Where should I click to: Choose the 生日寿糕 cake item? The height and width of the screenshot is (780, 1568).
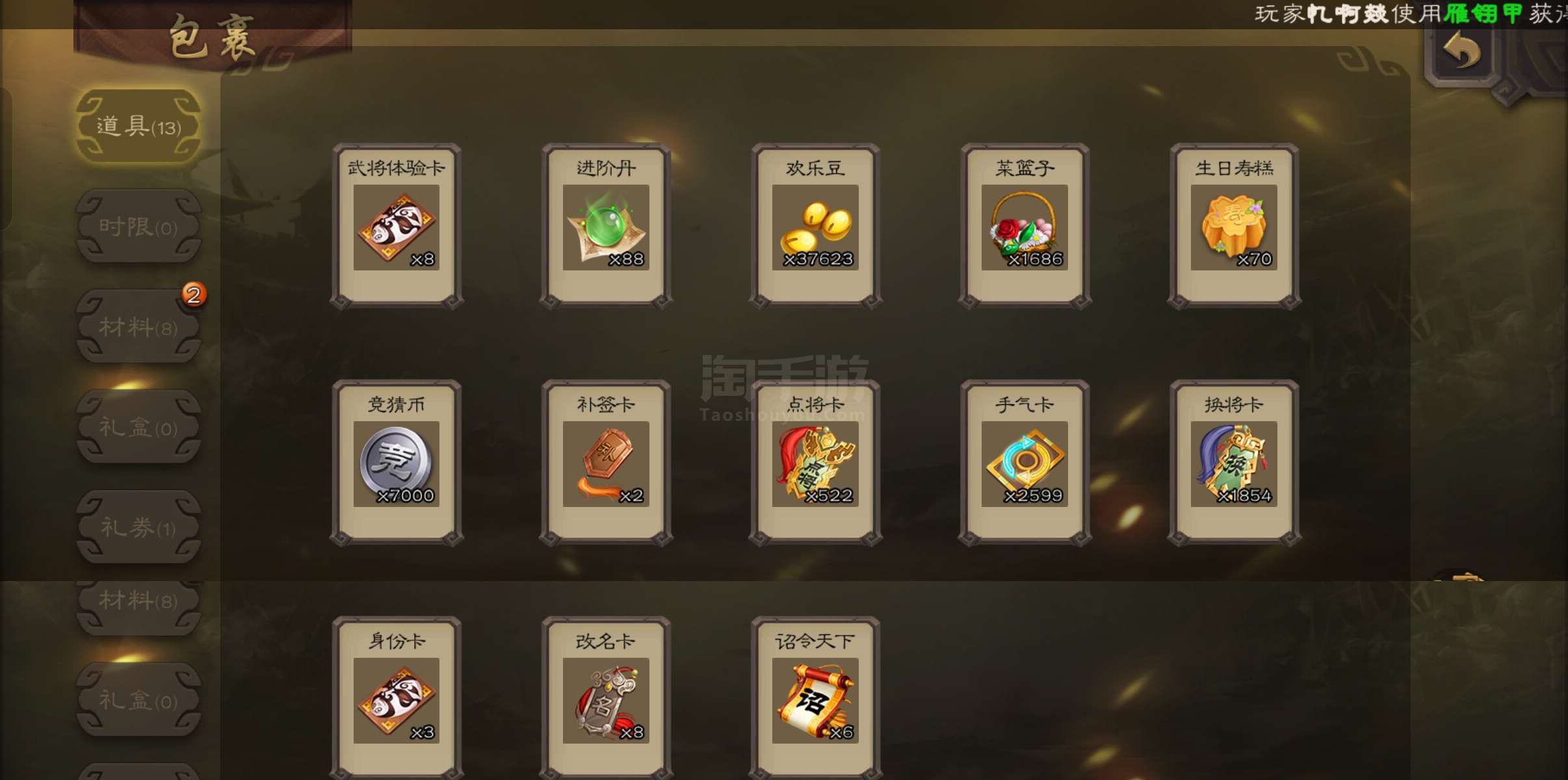tap(1234, 226)
